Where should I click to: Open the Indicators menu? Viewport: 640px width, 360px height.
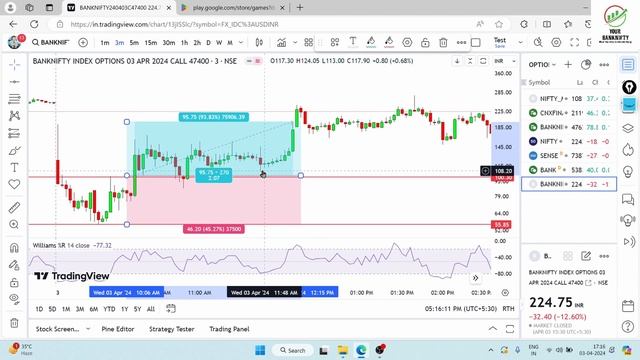pos(281,42)
